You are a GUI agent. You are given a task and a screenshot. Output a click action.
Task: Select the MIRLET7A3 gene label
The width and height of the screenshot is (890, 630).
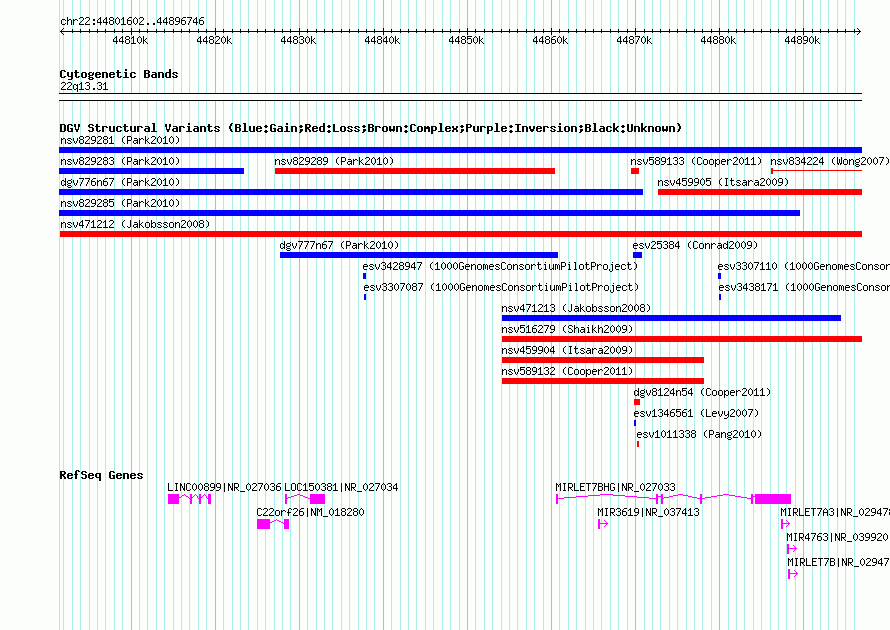tap(834, 512)
